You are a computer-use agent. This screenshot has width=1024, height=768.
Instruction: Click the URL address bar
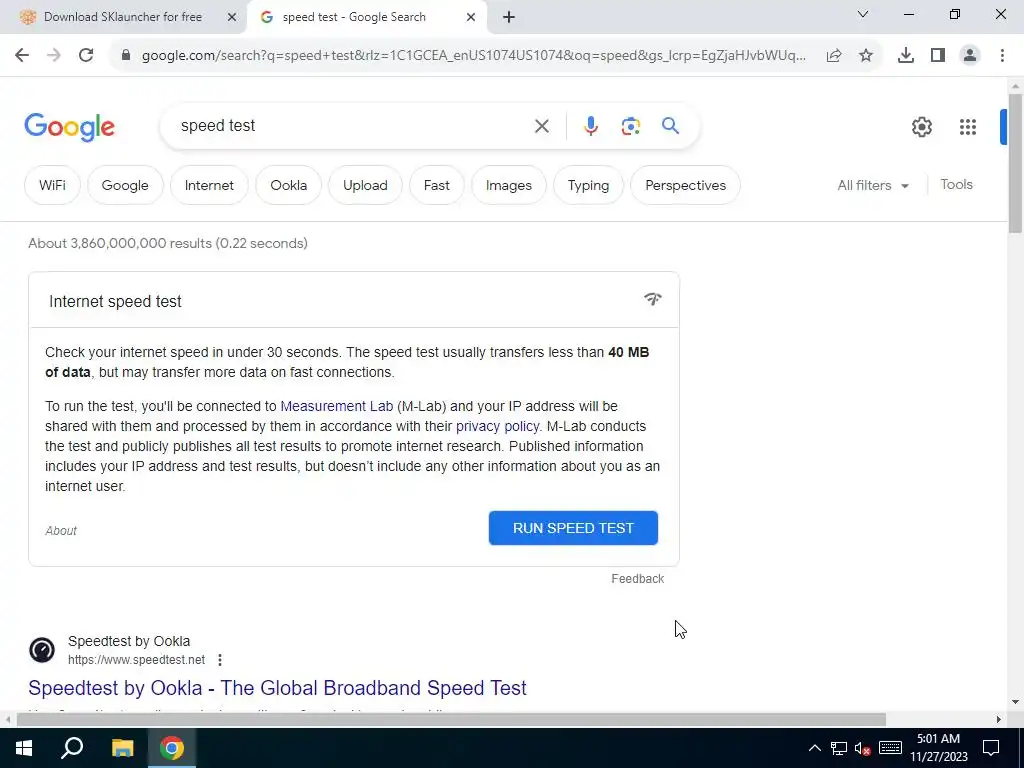click(x=473, y=56)
